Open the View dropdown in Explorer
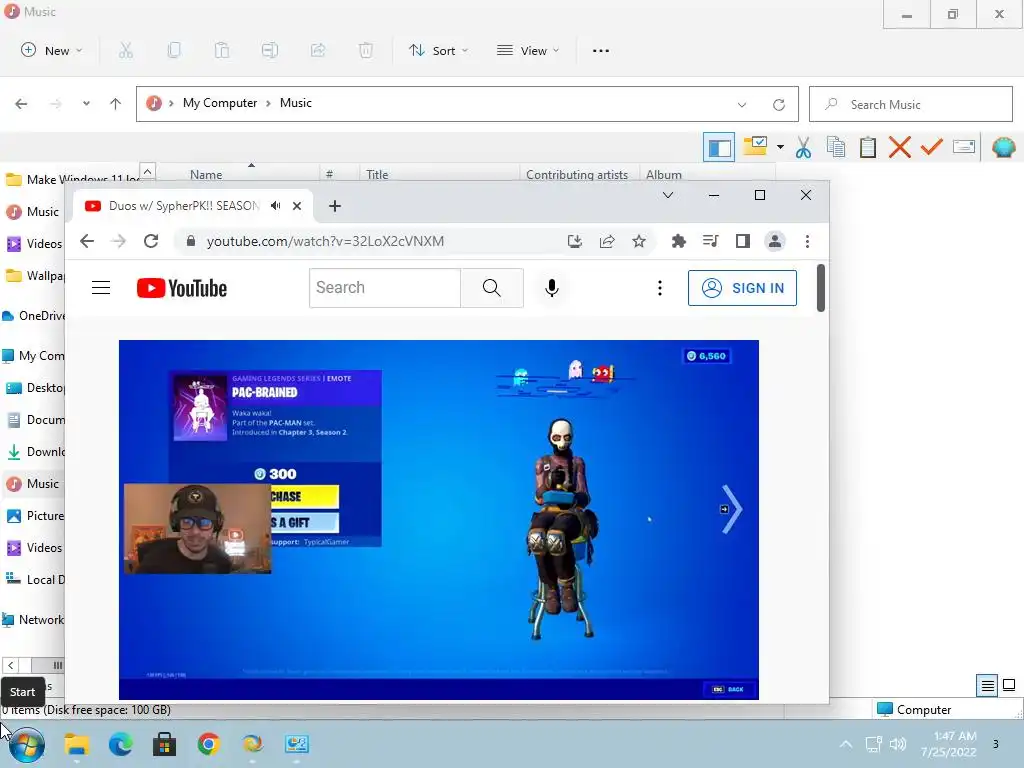 [x=528, y=50]
